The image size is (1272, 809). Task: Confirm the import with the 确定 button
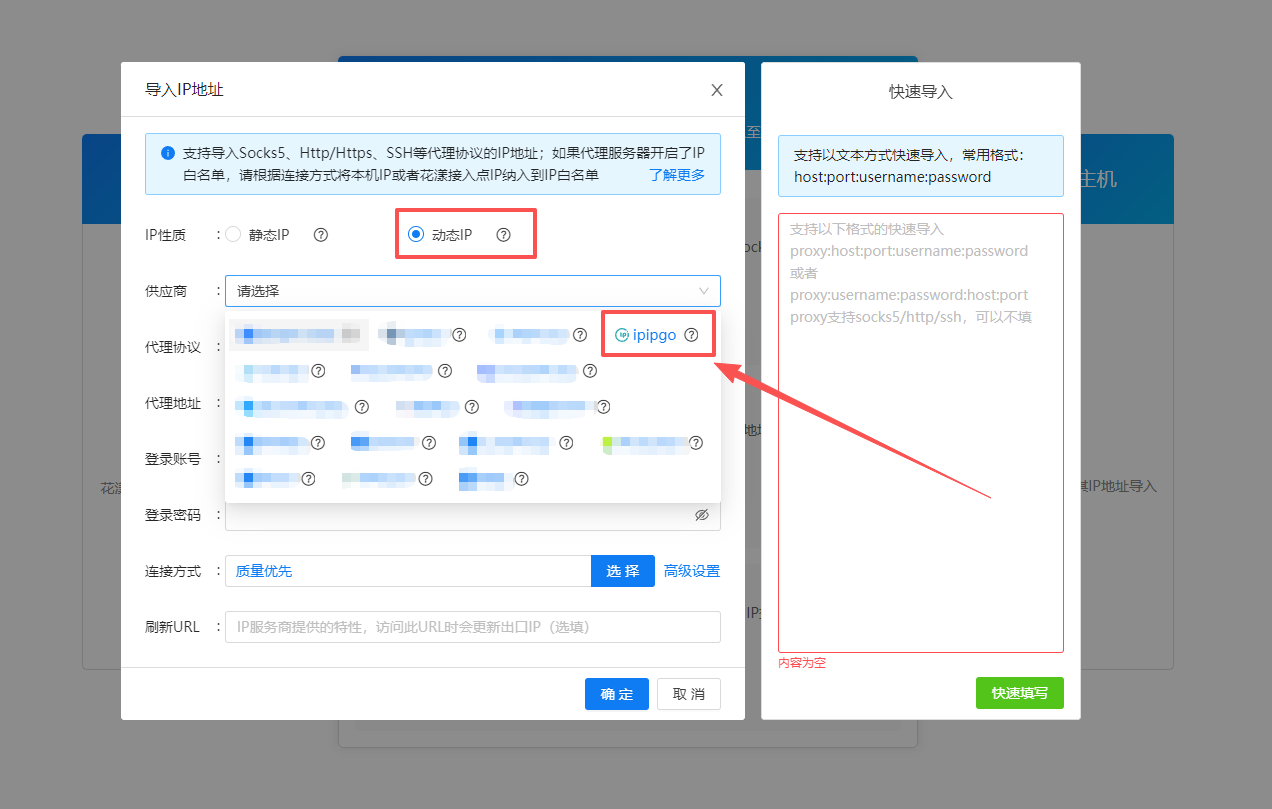tap(616, 693)
